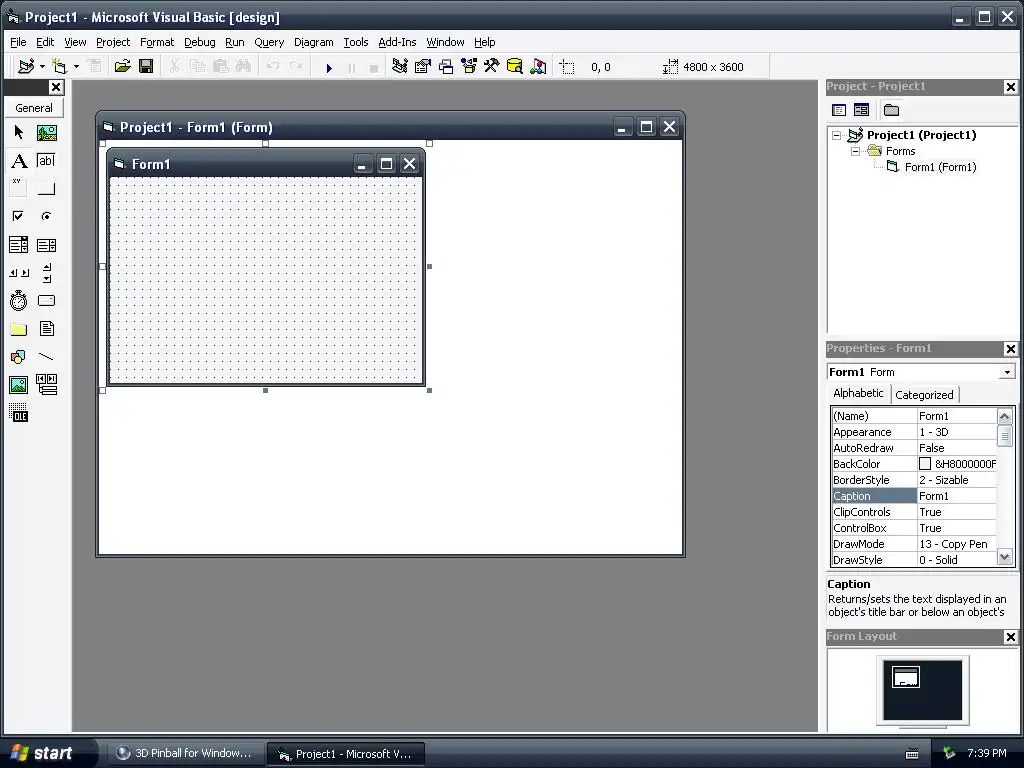Click View Object in Project panel
This screenshot has height=768, width=1024.
coord(861,110)
